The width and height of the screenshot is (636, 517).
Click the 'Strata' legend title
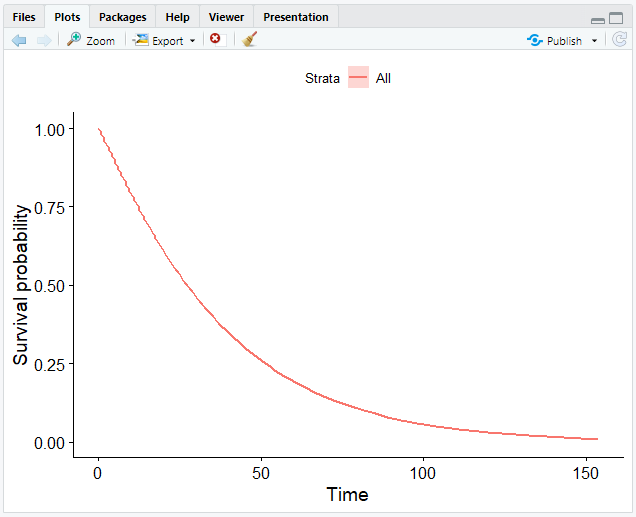point(322,78)
